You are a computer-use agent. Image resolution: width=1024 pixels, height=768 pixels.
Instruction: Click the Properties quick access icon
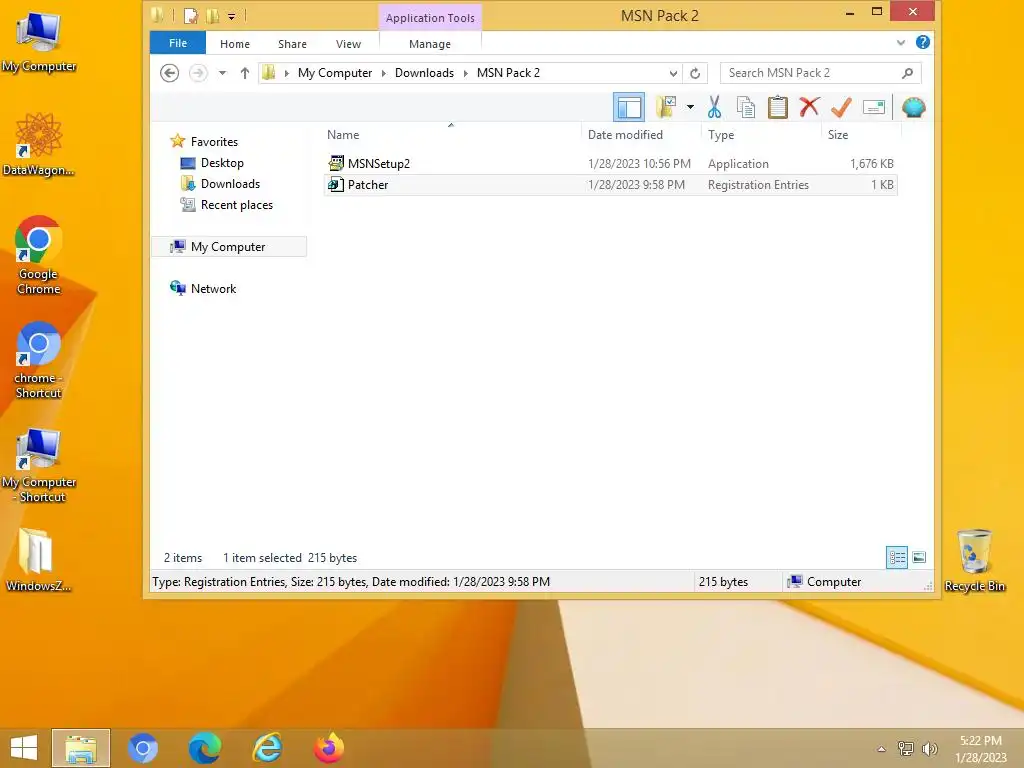tap(191, 15)
